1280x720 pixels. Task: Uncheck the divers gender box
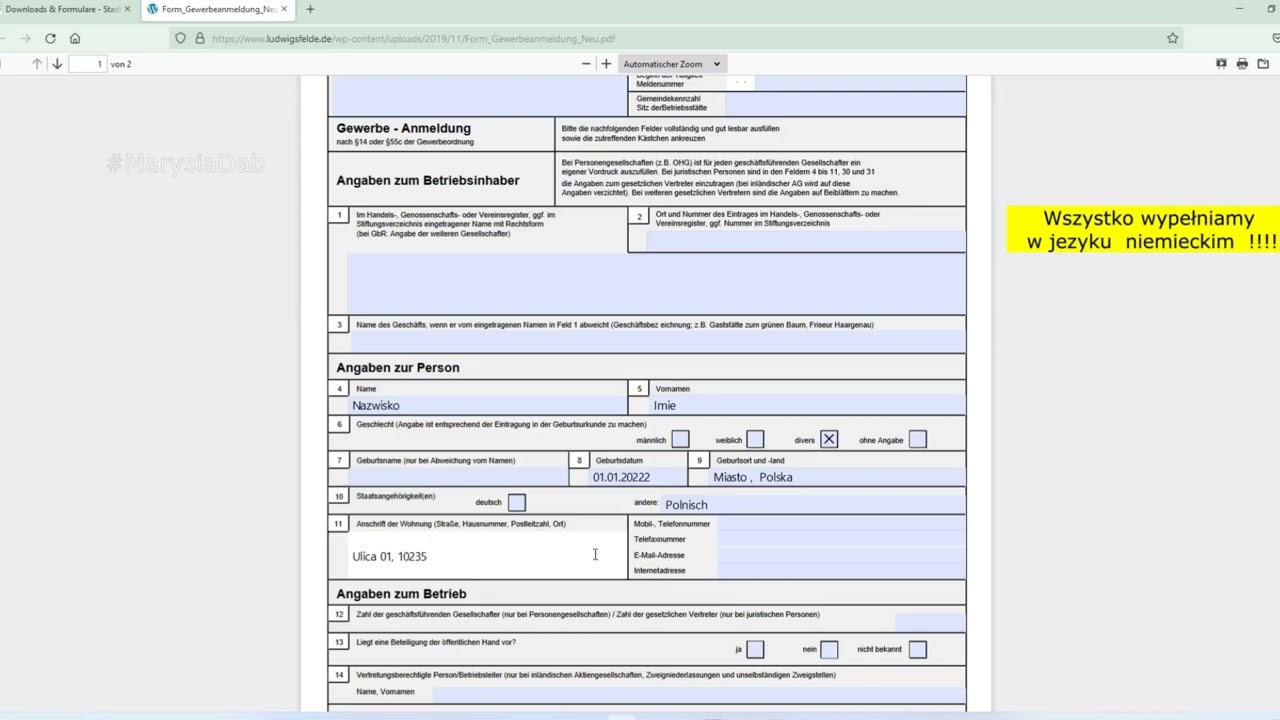(x=829, y=440)
